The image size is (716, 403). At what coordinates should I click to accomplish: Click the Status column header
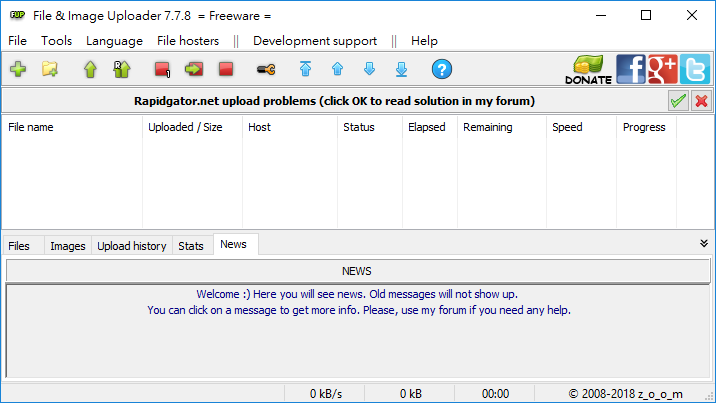click(x=370, y=127)
